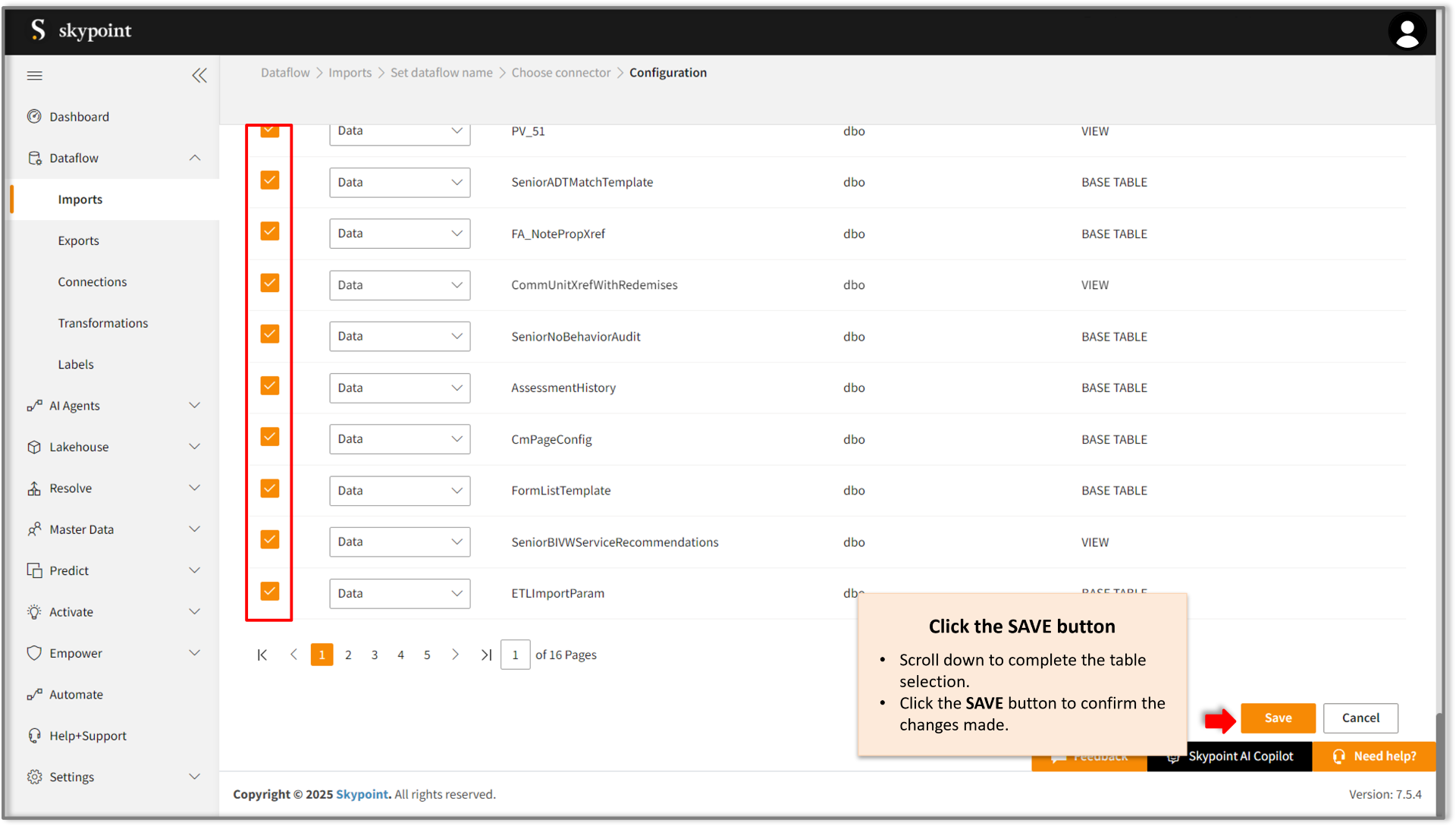Viewport: 1456px width, 826px height.
Task: Uncheck the SeniorADTMatchTemplate row checkbox
Action: tap(270, 180)
